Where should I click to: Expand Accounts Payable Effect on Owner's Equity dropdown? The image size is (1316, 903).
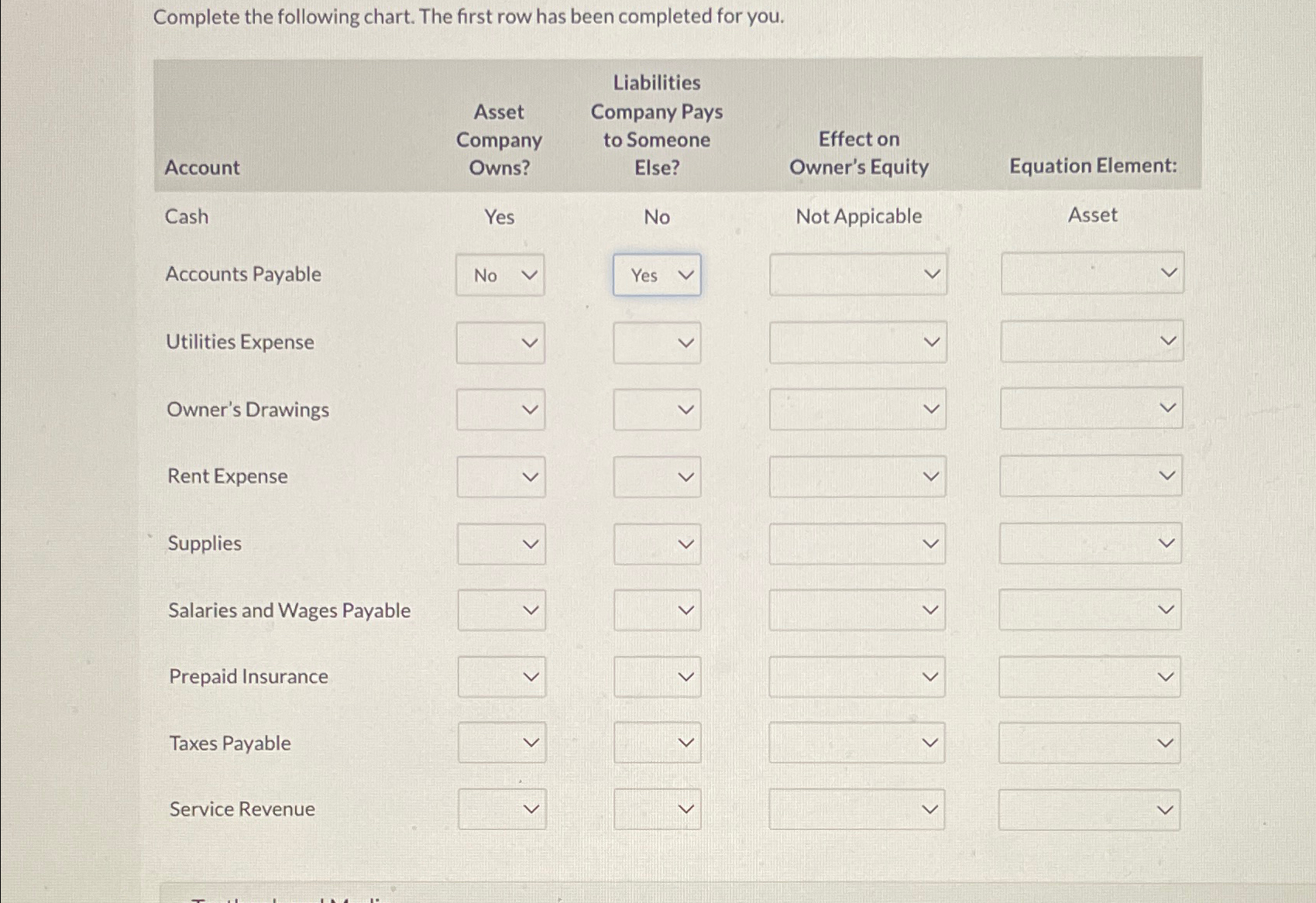click(x=858, y=274)
